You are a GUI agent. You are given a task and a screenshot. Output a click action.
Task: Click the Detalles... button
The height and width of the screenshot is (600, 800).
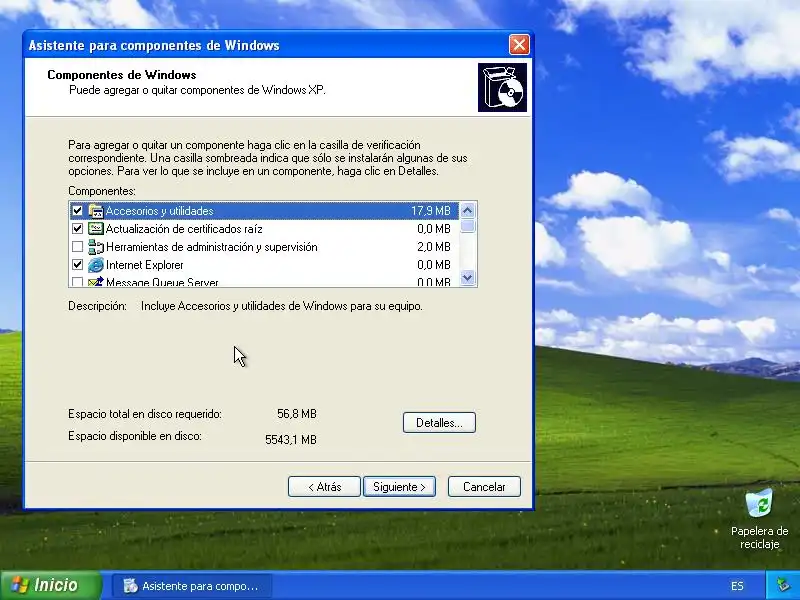pos(439,422)
